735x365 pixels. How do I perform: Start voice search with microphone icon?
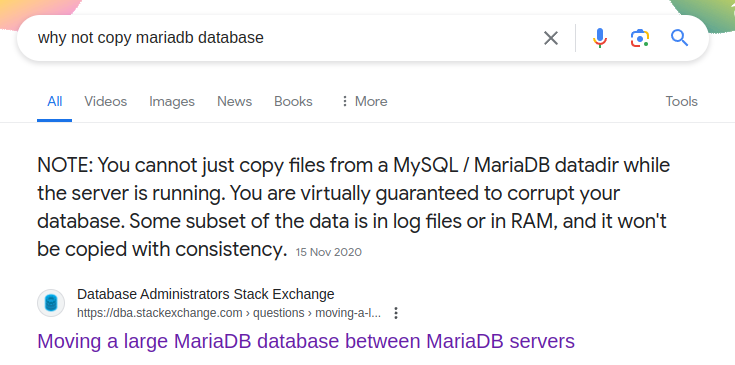click(600, 38)
